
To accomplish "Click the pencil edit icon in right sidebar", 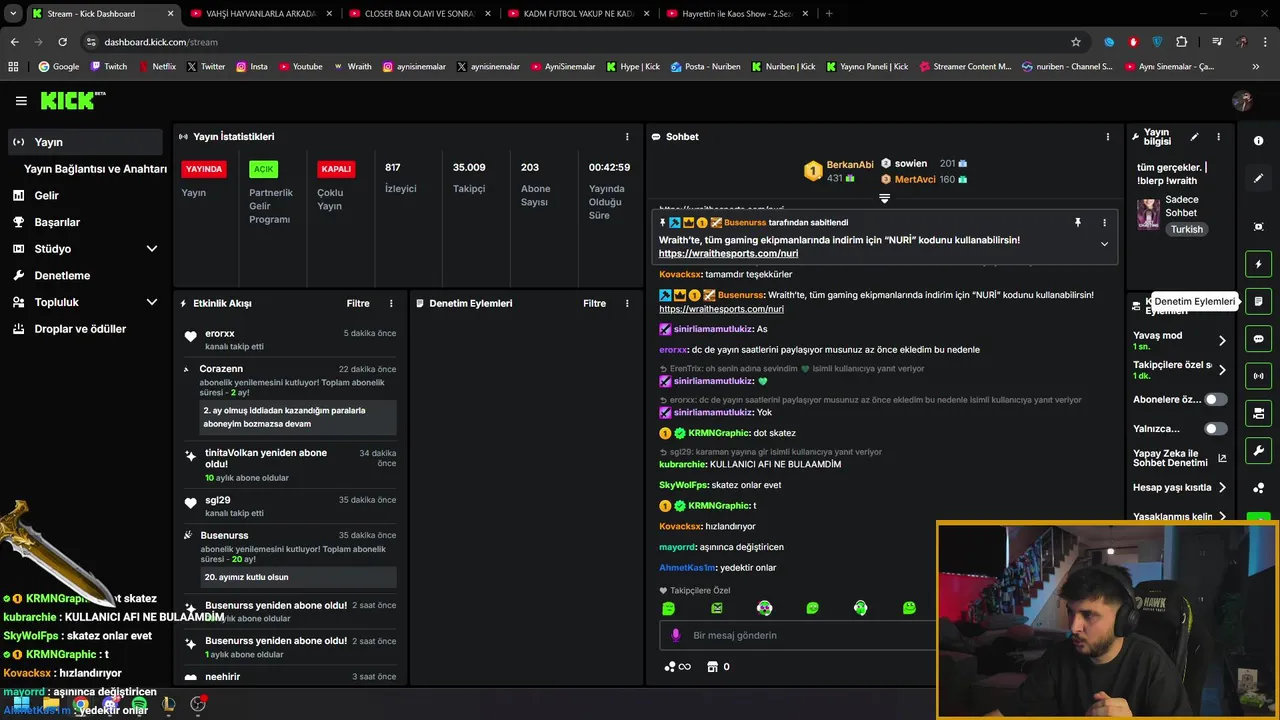I will pos(1259,178).
